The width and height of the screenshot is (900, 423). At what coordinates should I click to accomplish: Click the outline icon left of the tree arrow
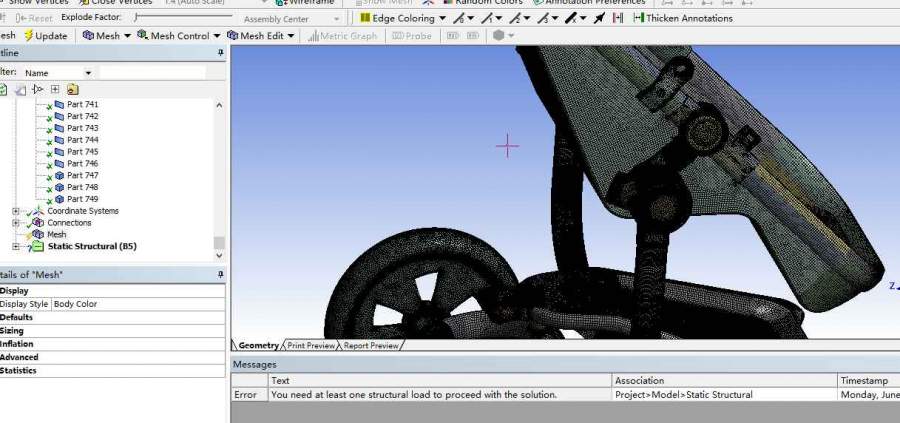[x=21, y=90]
